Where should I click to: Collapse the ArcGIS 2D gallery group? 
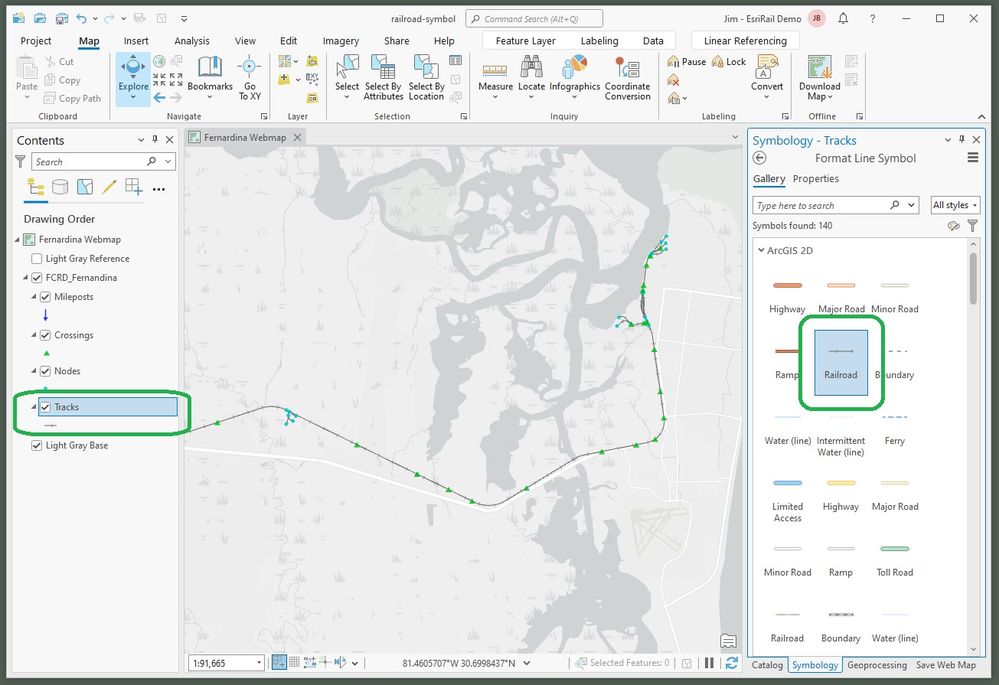[761, 250]
